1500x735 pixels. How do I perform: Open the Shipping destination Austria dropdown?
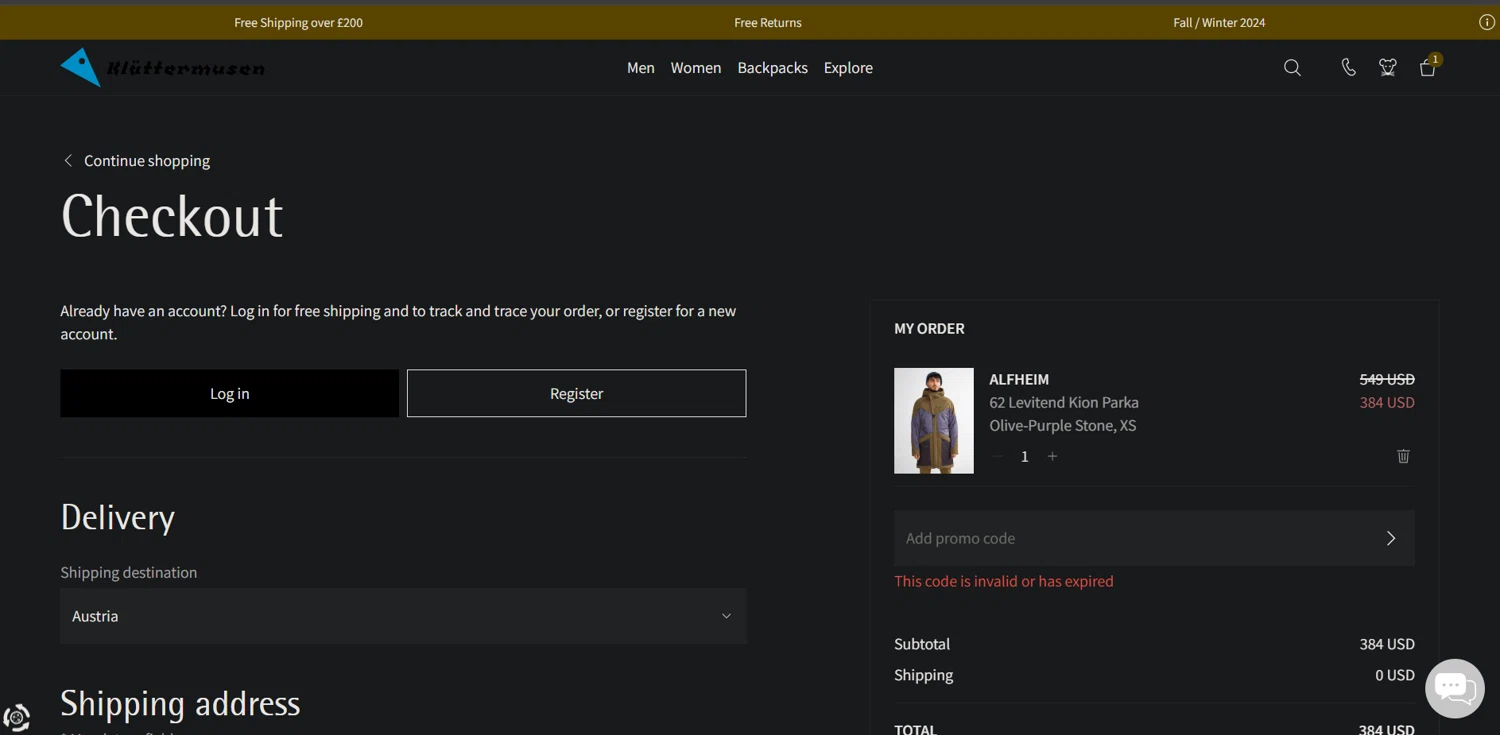pyautogui.click(x=403, y=616)
